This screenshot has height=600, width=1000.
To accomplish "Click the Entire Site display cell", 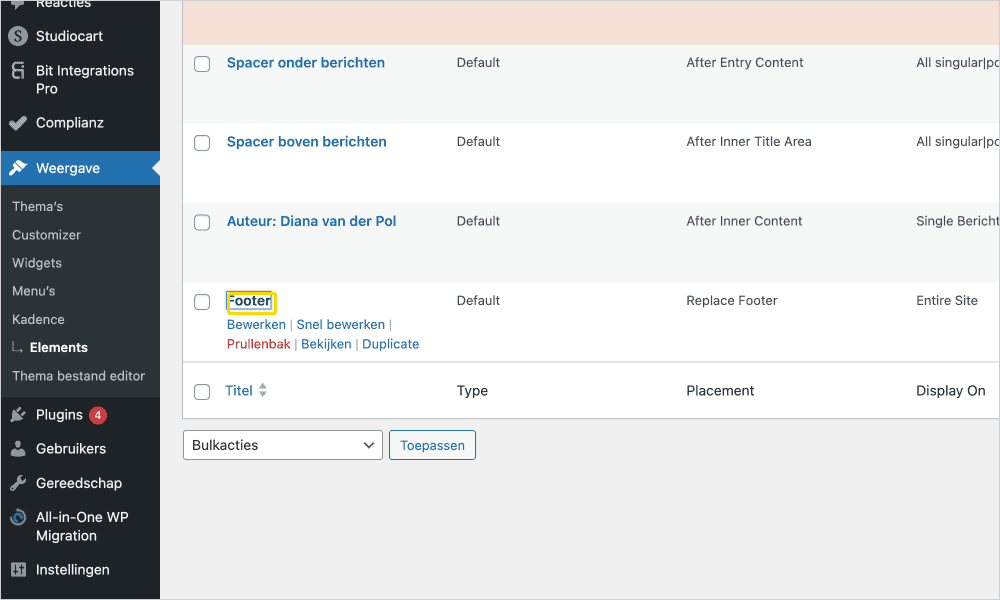I will 947,301.
